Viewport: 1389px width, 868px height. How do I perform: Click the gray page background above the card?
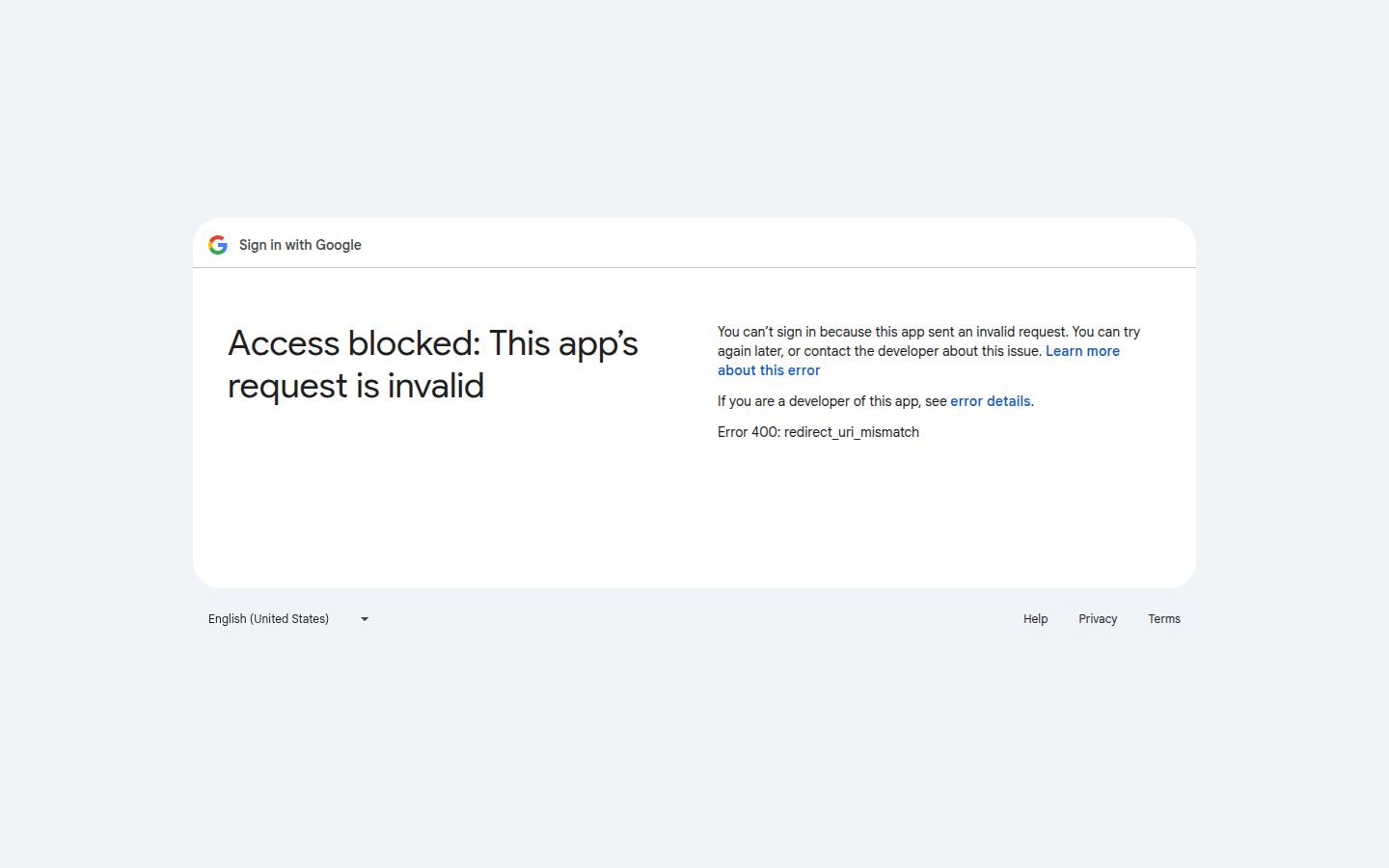[694, 116]
